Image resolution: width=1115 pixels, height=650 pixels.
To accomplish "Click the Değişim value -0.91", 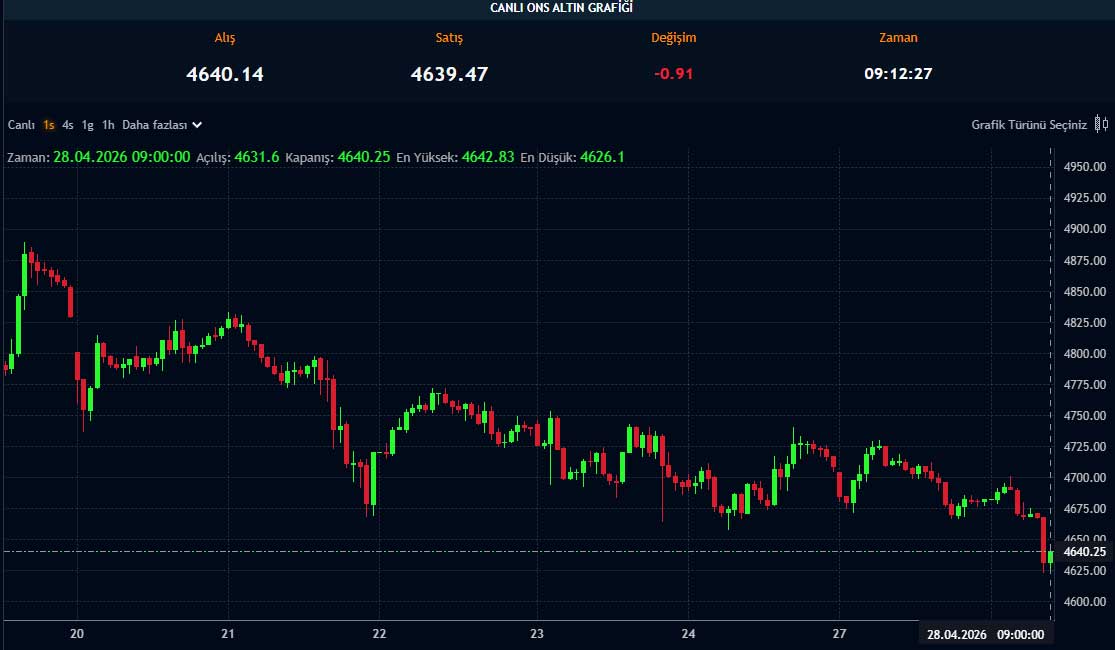I will (x=673, y=74).
